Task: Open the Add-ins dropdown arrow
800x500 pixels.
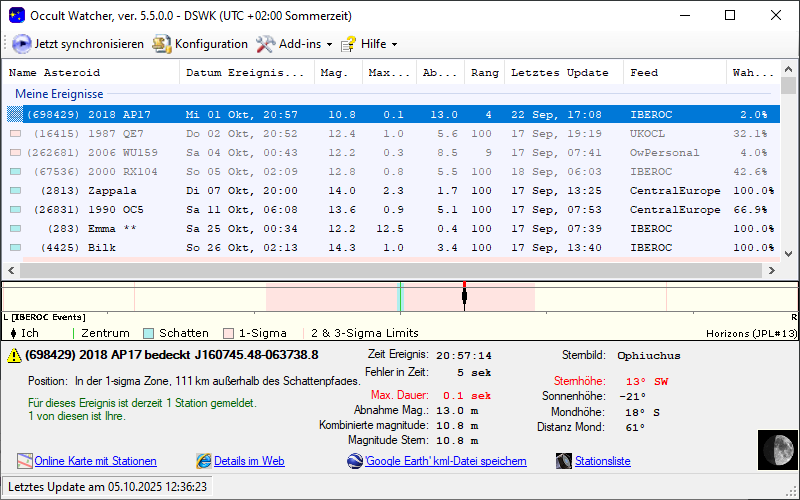Action: click(329, 45)
